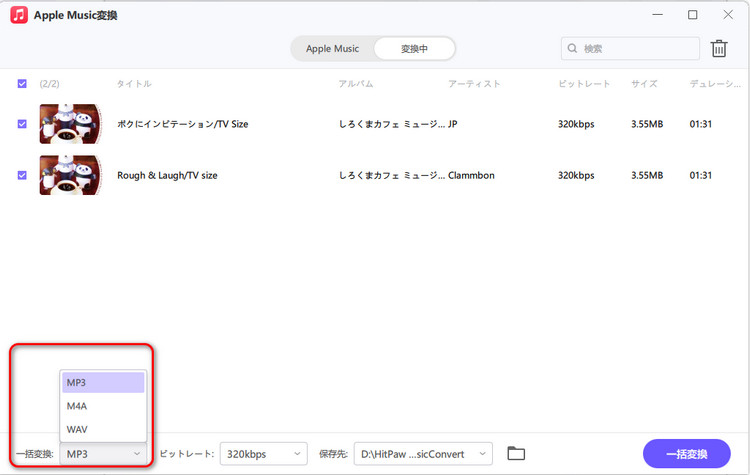Image resolution: width=750 pixels, height=475 pixels.
Task: Choose M4A from the format list
Action: click(103, 406)
